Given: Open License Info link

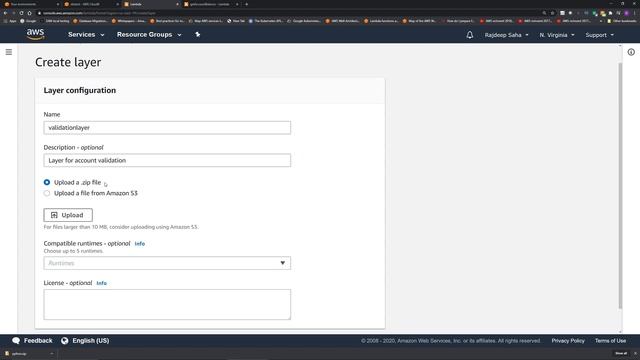Looking at the screenshot, I should coord(102,283).
